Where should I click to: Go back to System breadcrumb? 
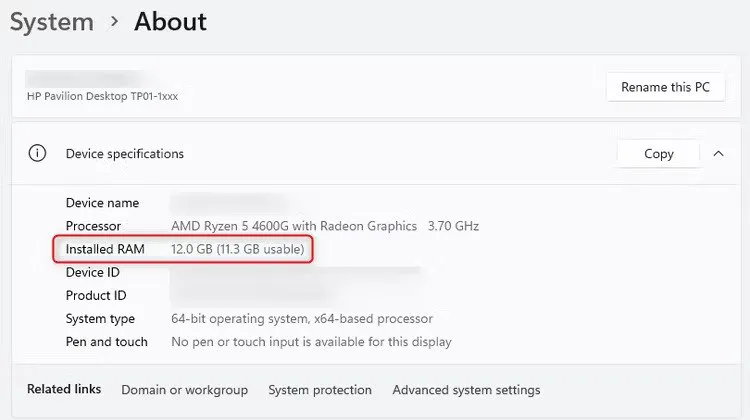51,22
